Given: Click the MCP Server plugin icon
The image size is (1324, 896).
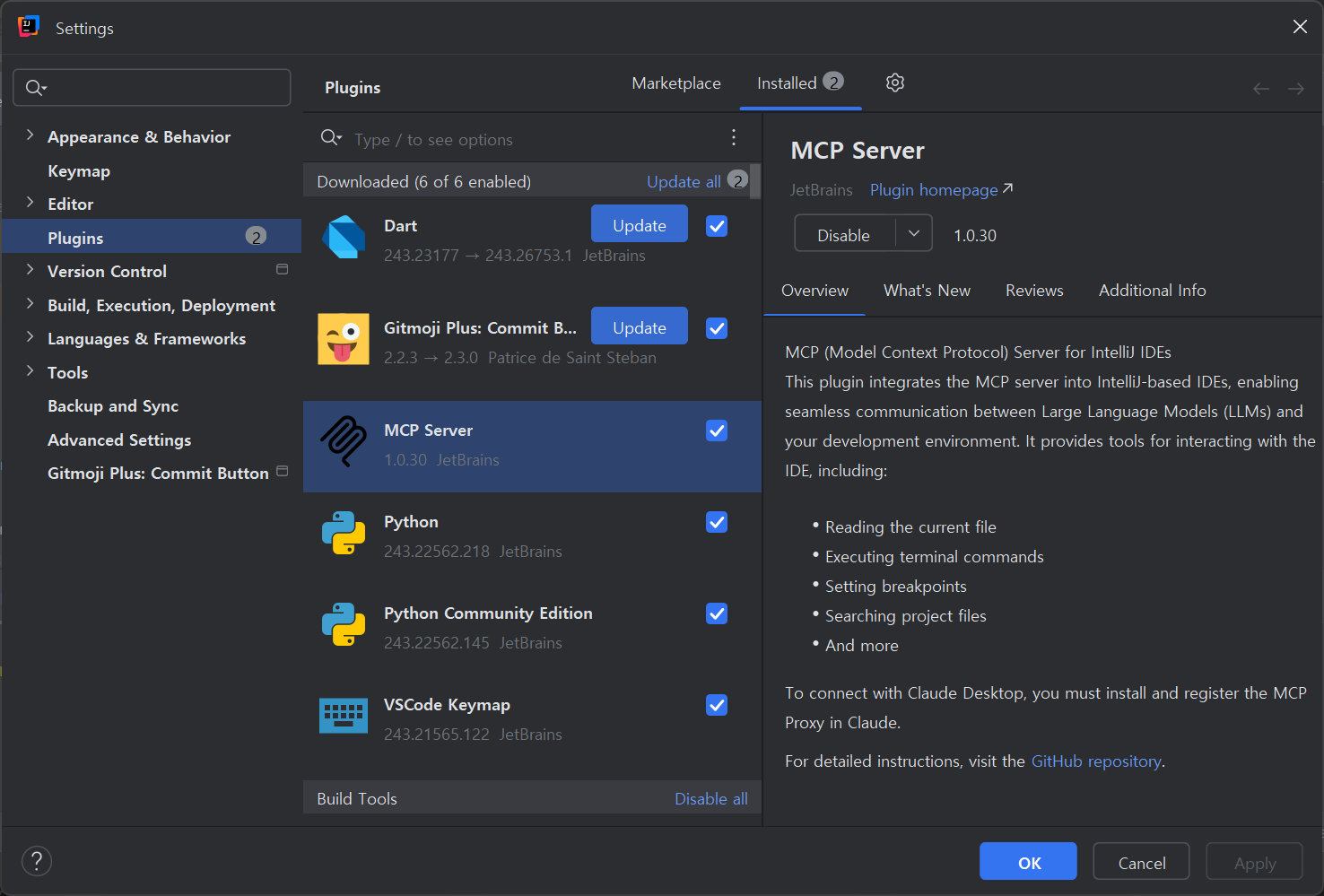Looking at the screenshot, I should tap(344, 441).
